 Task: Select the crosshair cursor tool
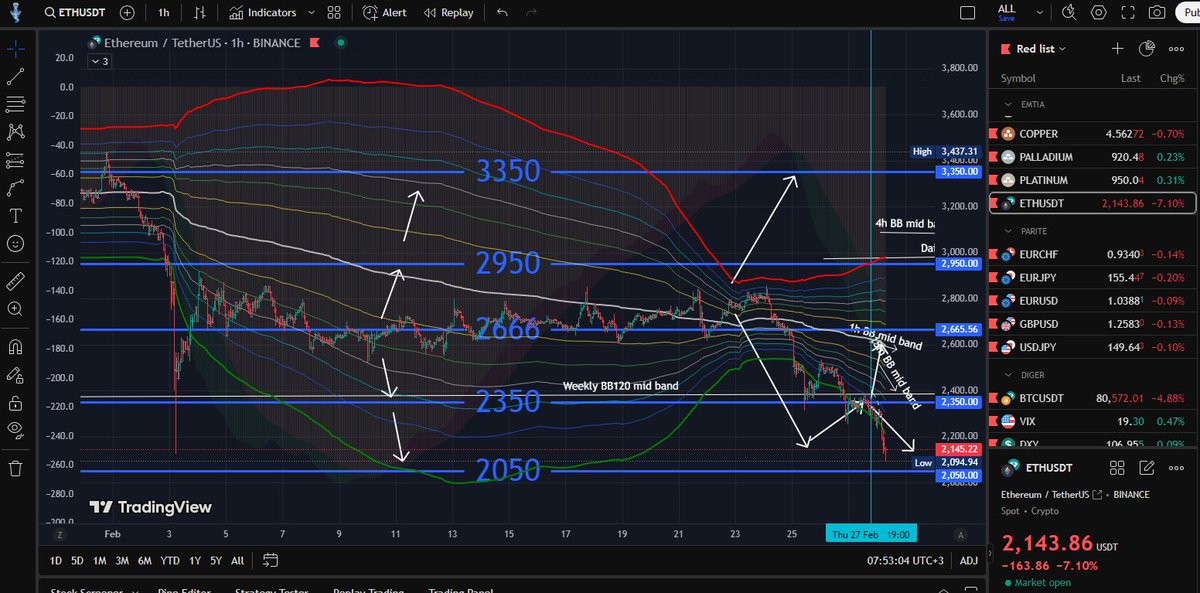[x=15, y=48]
